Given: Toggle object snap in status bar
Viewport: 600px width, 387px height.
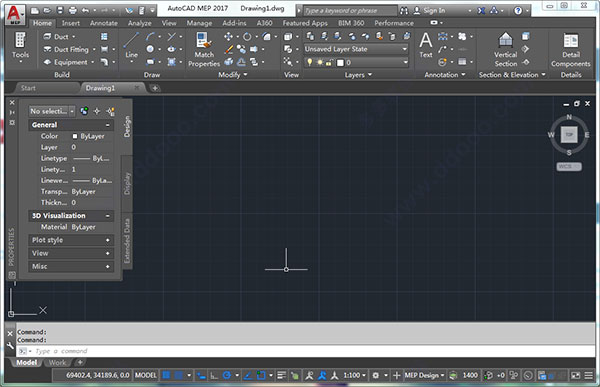Looking at the screenshot, I should coord(261,375).
